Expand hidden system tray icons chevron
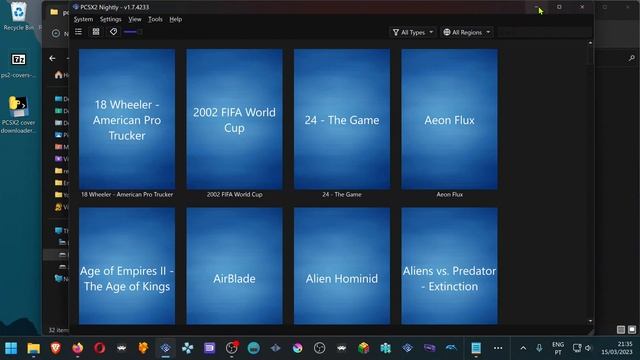 click(523, 348)
